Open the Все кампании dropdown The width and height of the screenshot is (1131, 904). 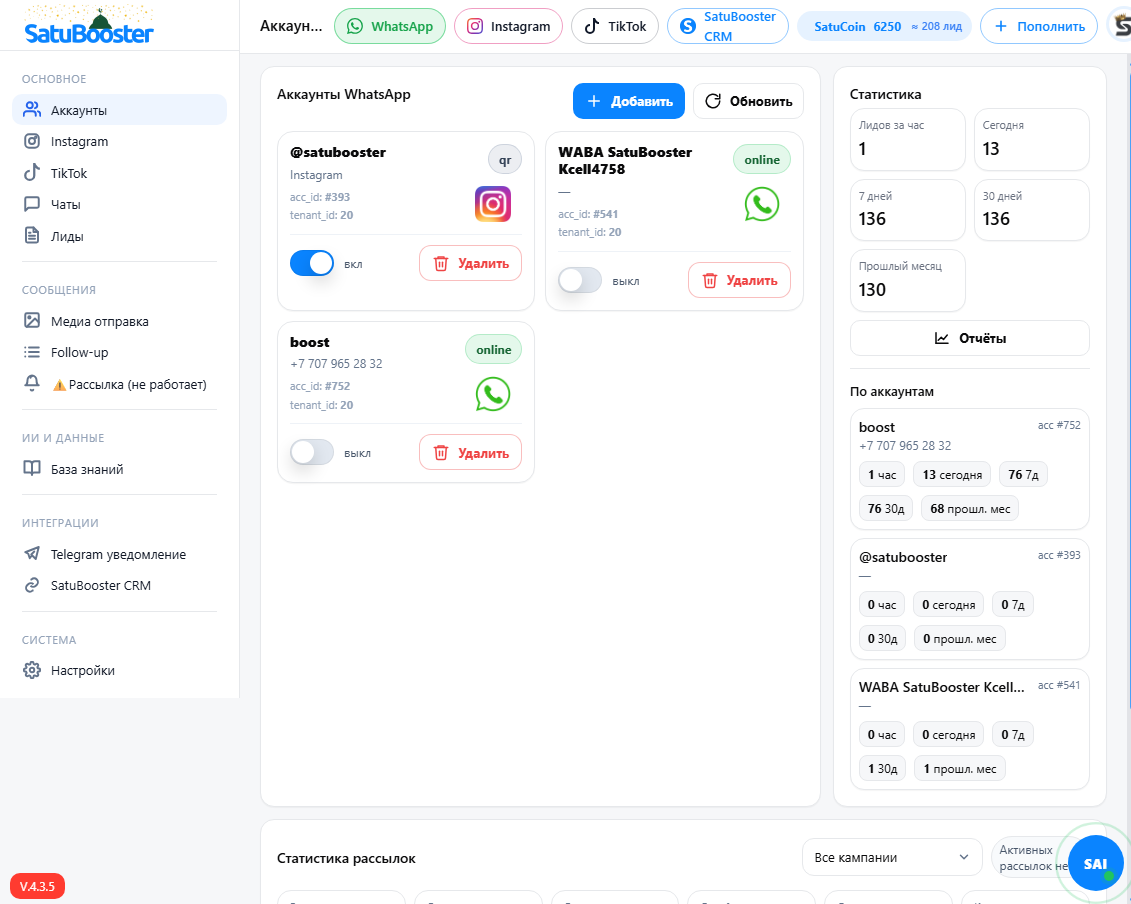[x=891, y=857]
